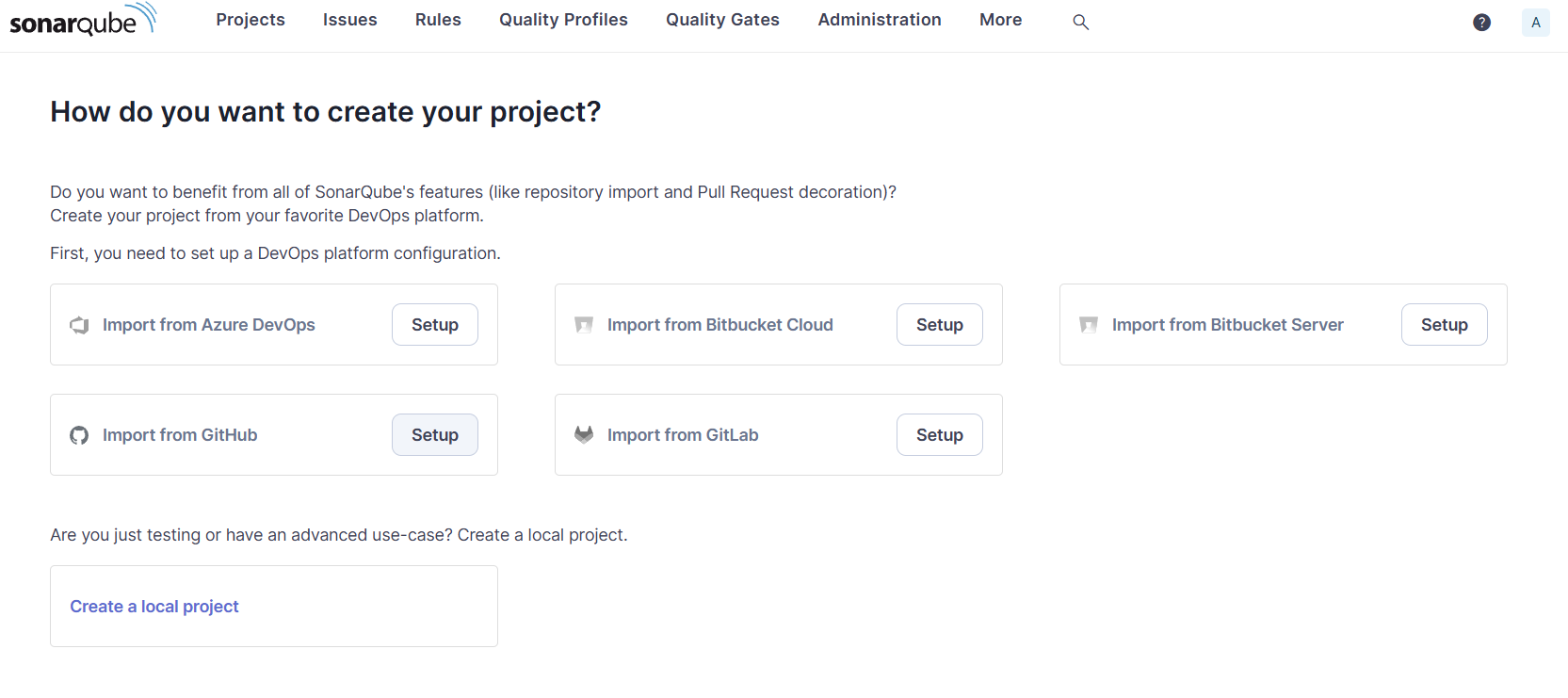Select 'Import from Azure DevOps' text
Screen dimensions: 1568x698
pyautogui.click(x=209, y=325)
